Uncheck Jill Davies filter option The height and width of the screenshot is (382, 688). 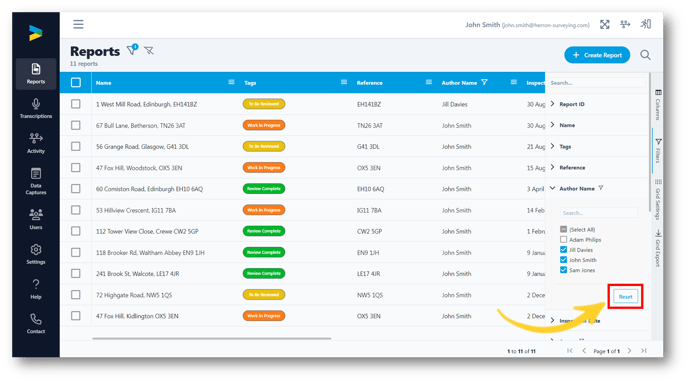coord(563,250)
